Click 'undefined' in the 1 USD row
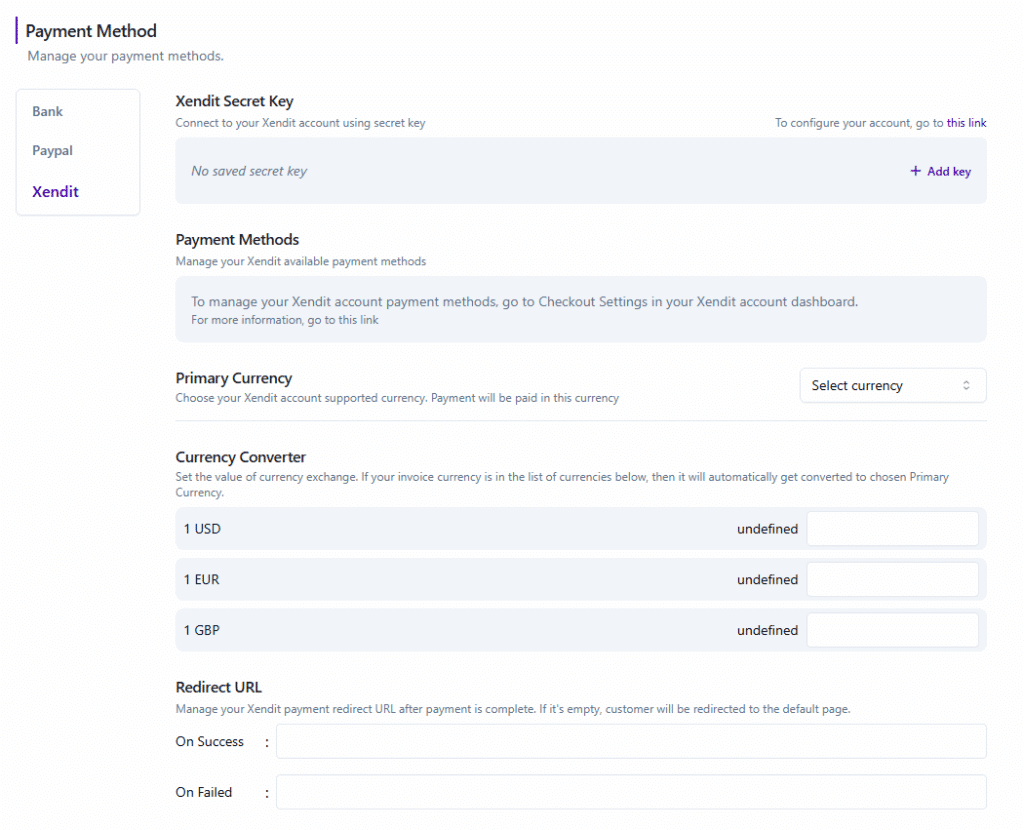 coord(767,529)
